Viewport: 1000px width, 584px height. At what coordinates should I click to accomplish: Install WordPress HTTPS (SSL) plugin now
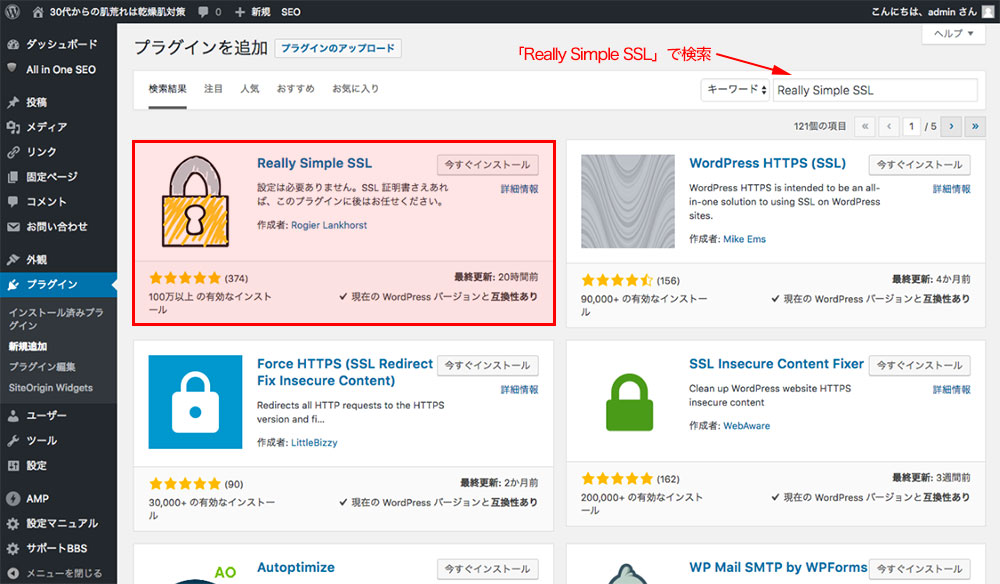click(x=920, y=164)
